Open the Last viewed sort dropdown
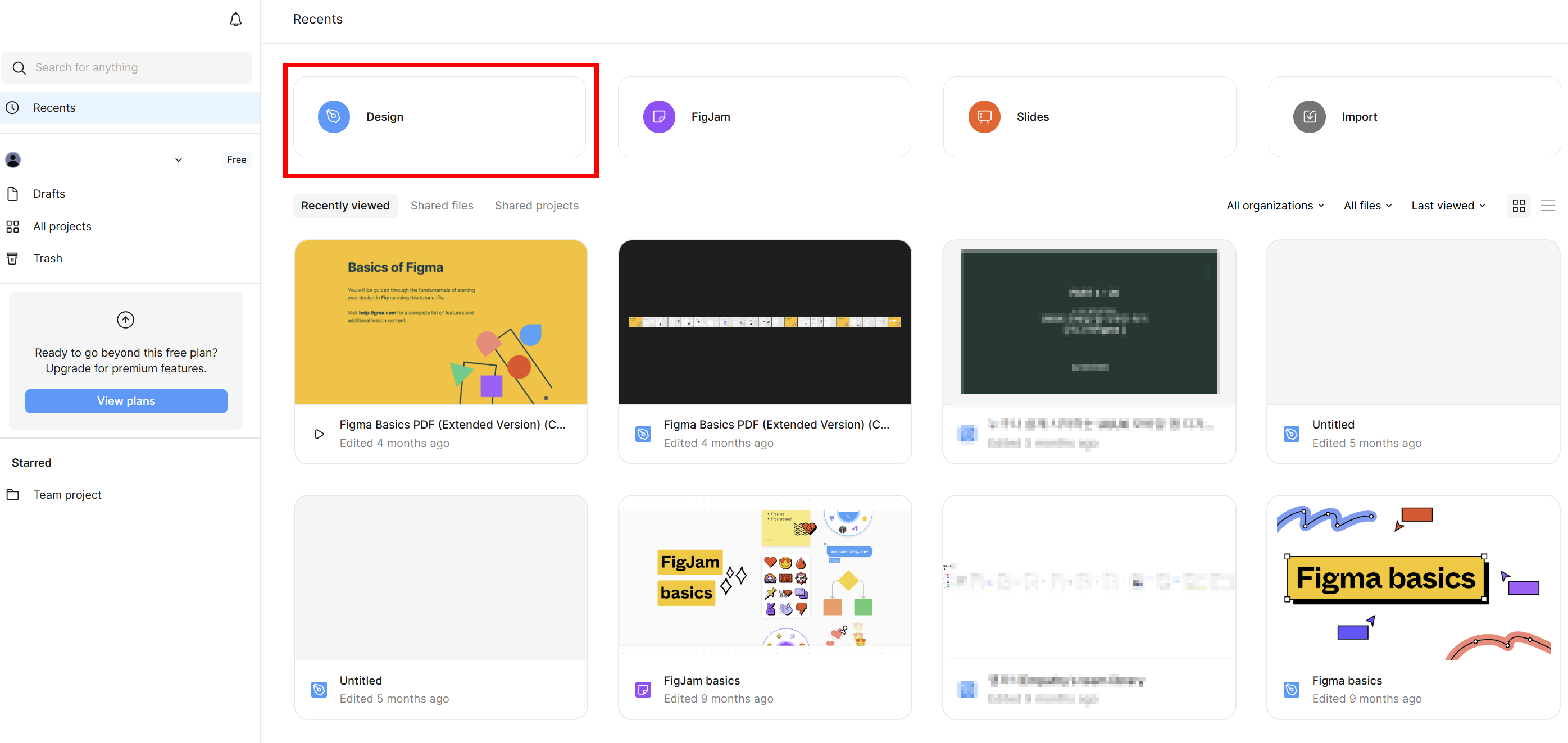The width and height of the screenshot is (1568, 743). pyautogui.click(x=1448, y=206)
